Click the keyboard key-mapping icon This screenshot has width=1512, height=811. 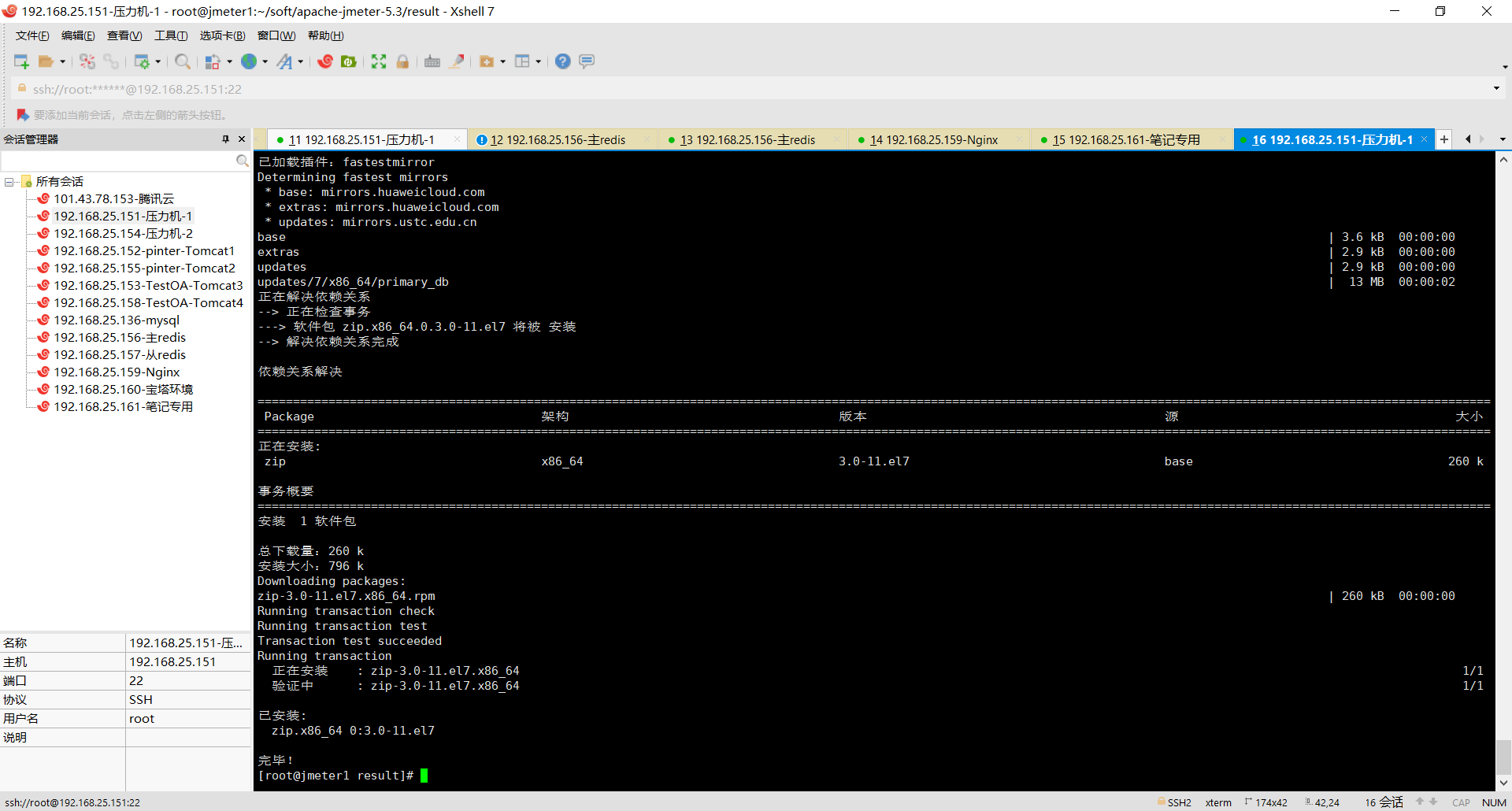click(x=432, y=61)
